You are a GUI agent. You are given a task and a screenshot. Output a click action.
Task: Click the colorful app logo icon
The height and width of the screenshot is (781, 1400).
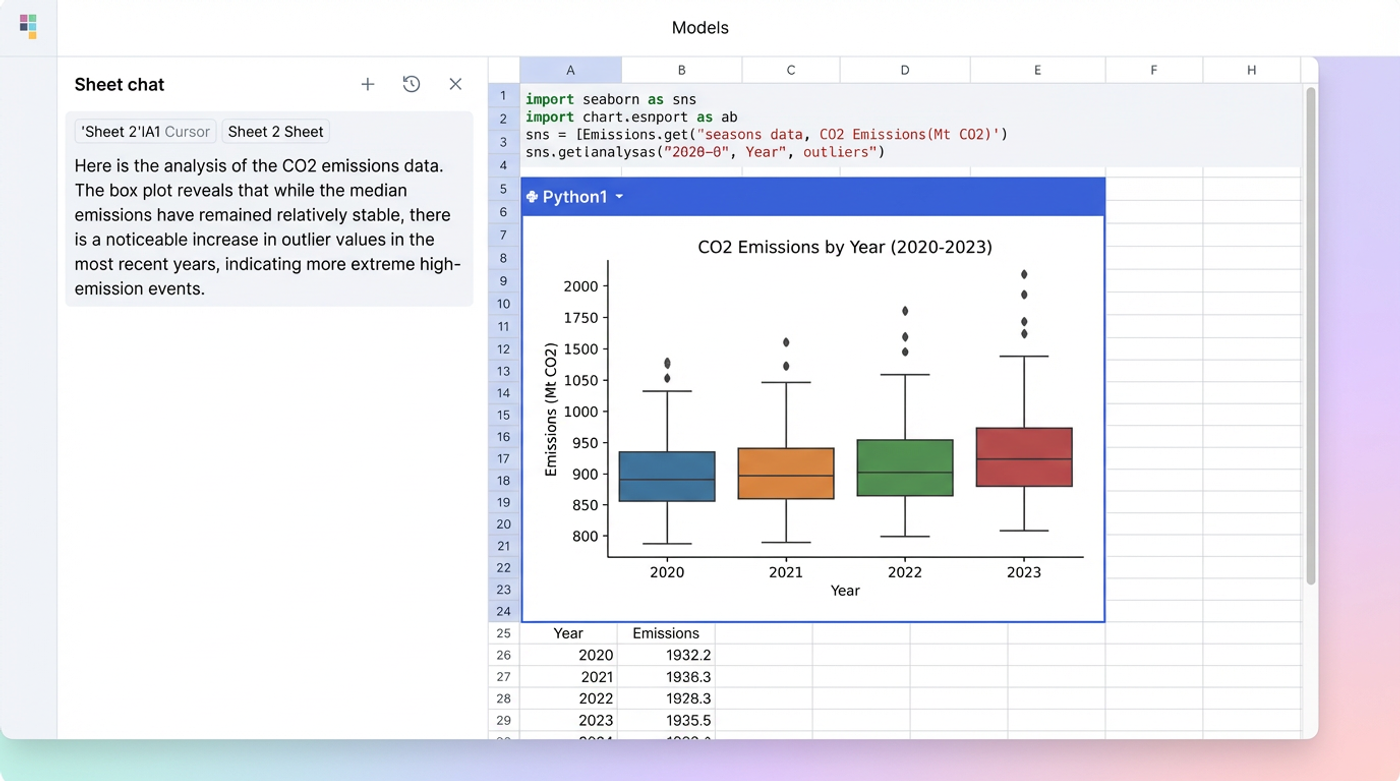coord(28,26)
